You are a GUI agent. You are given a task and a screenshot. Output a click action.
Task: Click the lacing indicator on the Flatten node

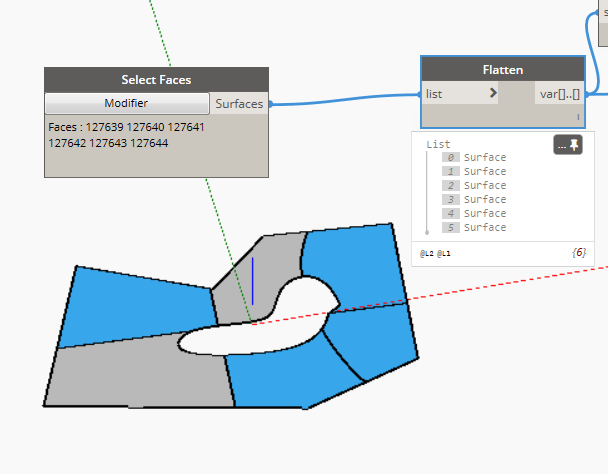coord(578,117)
